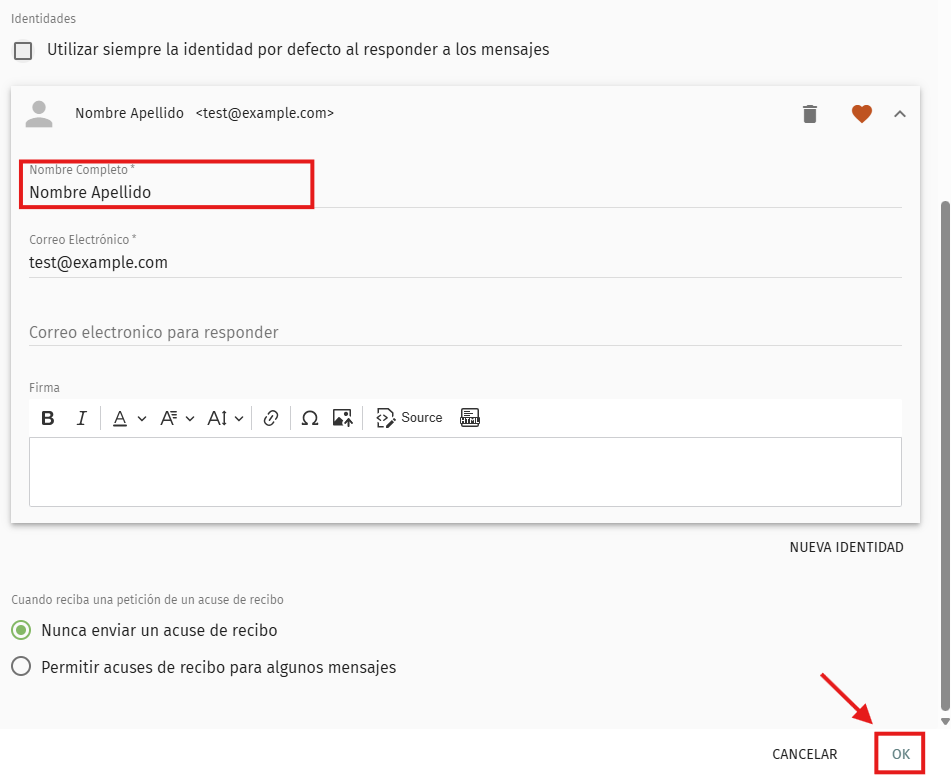
Task: Open the special characters (omega) picker
Action: (x=310, y=418)
